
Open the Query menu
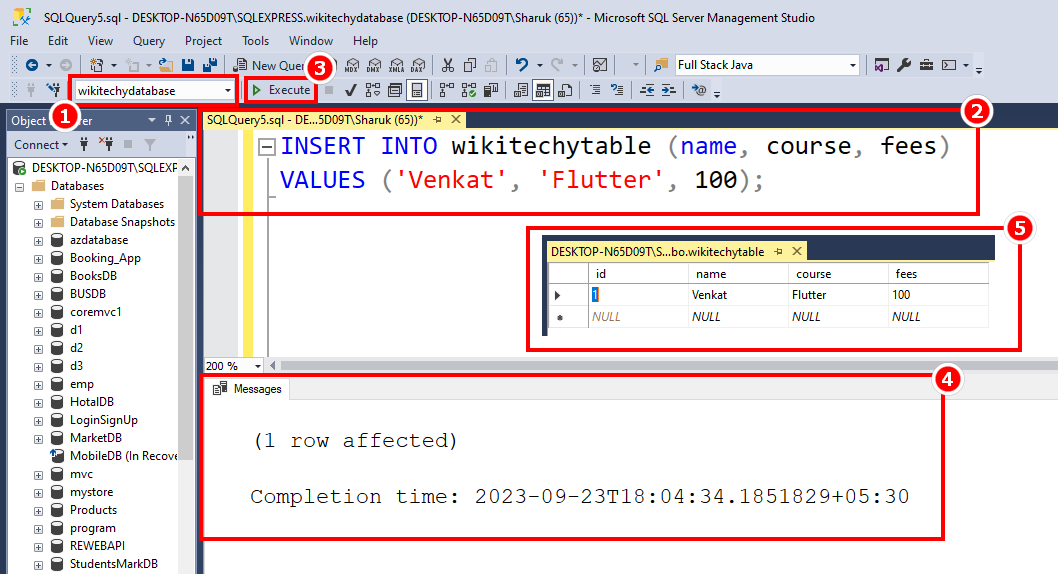[x=149, y=41]
